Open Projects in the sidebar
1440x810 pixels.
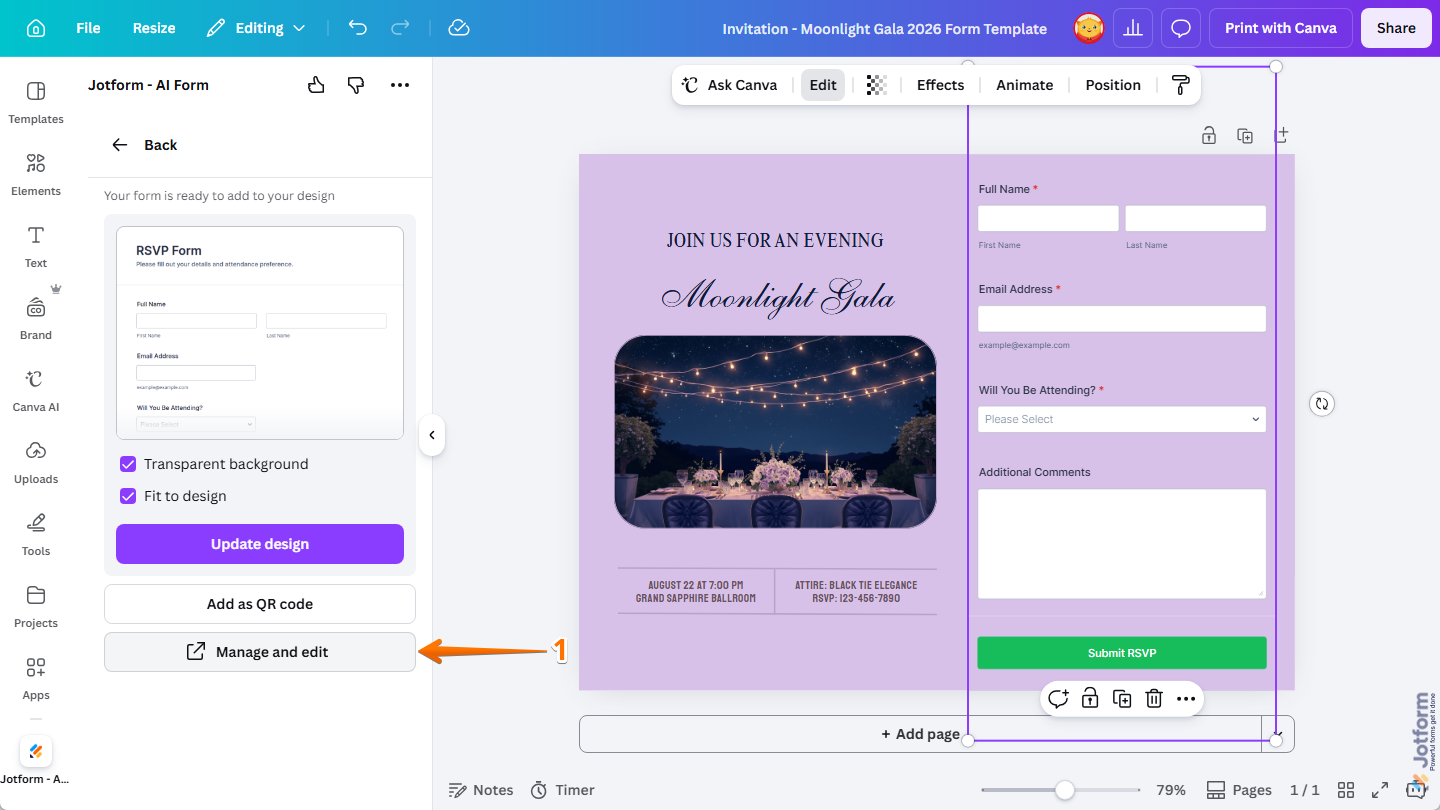click(x=36, y=607)
